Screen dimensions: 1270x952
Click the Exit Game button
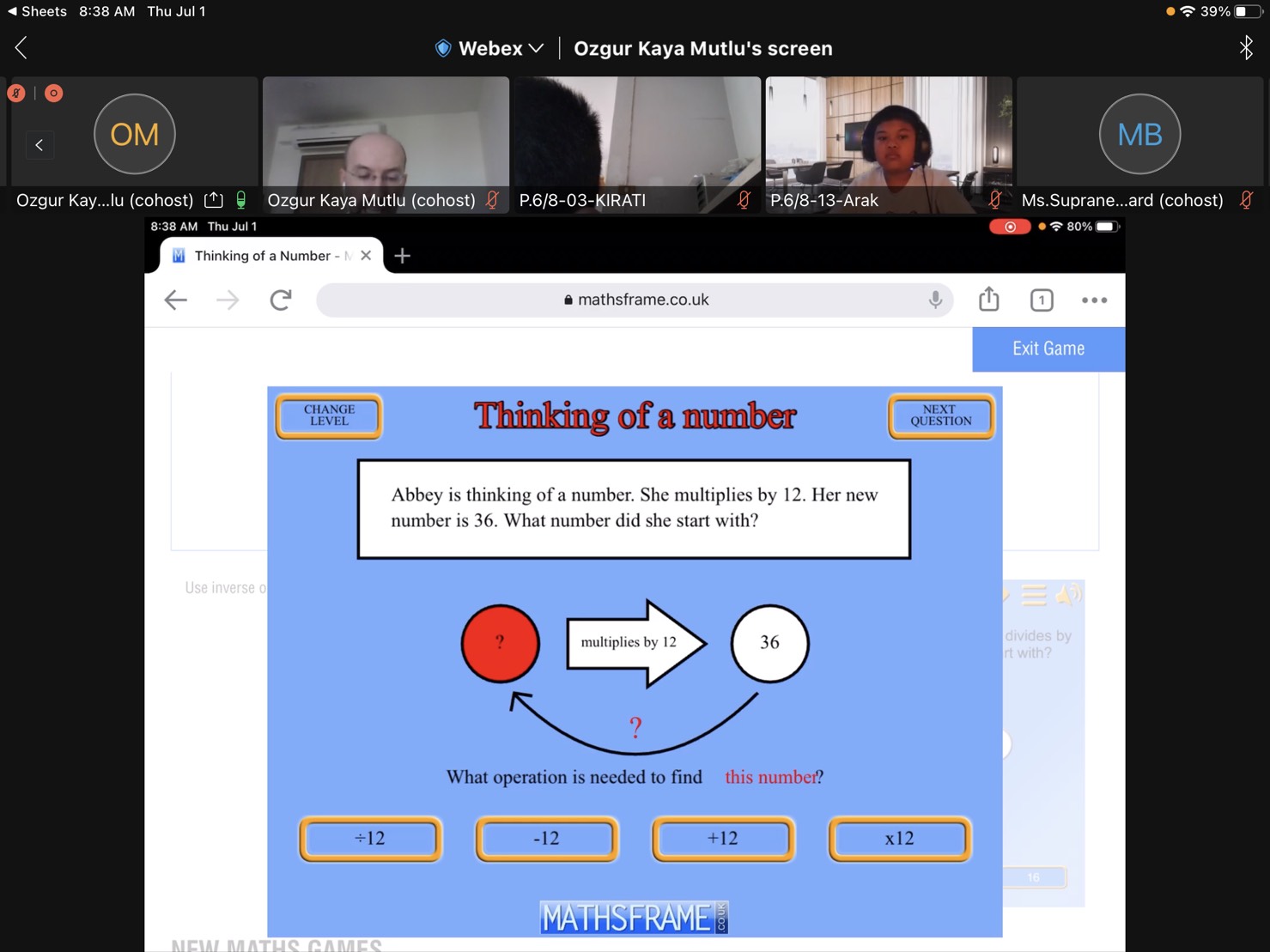tap(1048, 349)
